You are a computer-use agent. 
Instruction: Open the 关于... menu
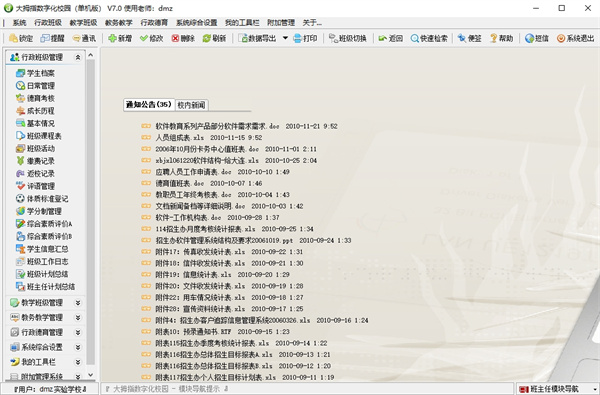pos(312,23)
